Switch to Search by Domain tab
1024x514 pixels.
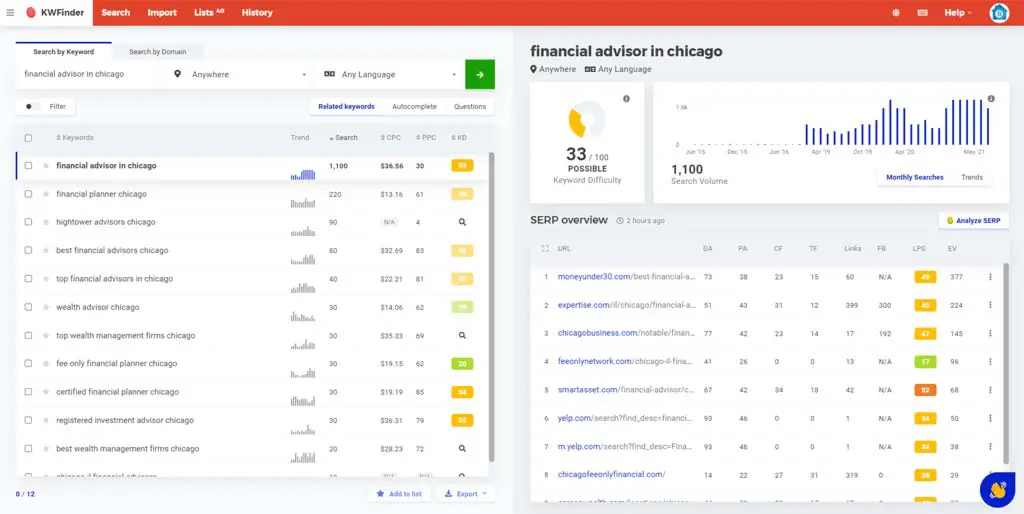157,52
